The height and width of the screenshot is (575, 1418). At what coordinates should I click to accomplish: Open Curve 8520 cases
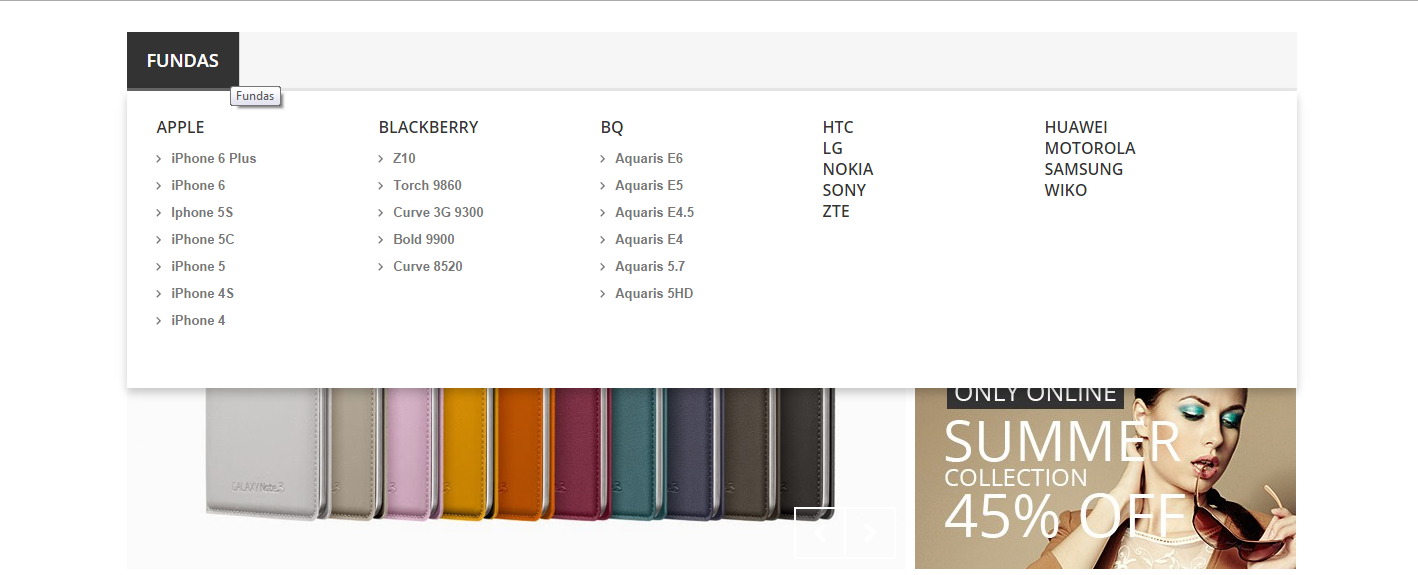tap(428, 266)
